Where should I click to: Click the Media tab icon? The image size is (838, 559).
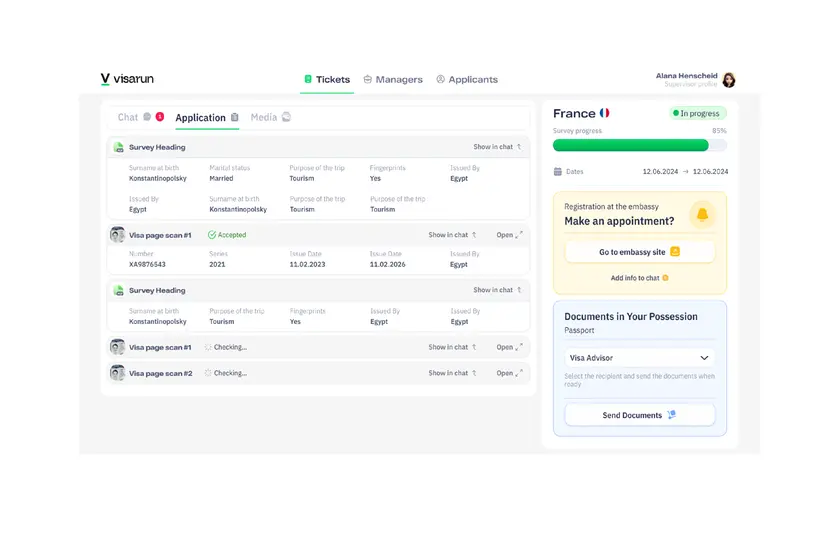pos(286,117)
